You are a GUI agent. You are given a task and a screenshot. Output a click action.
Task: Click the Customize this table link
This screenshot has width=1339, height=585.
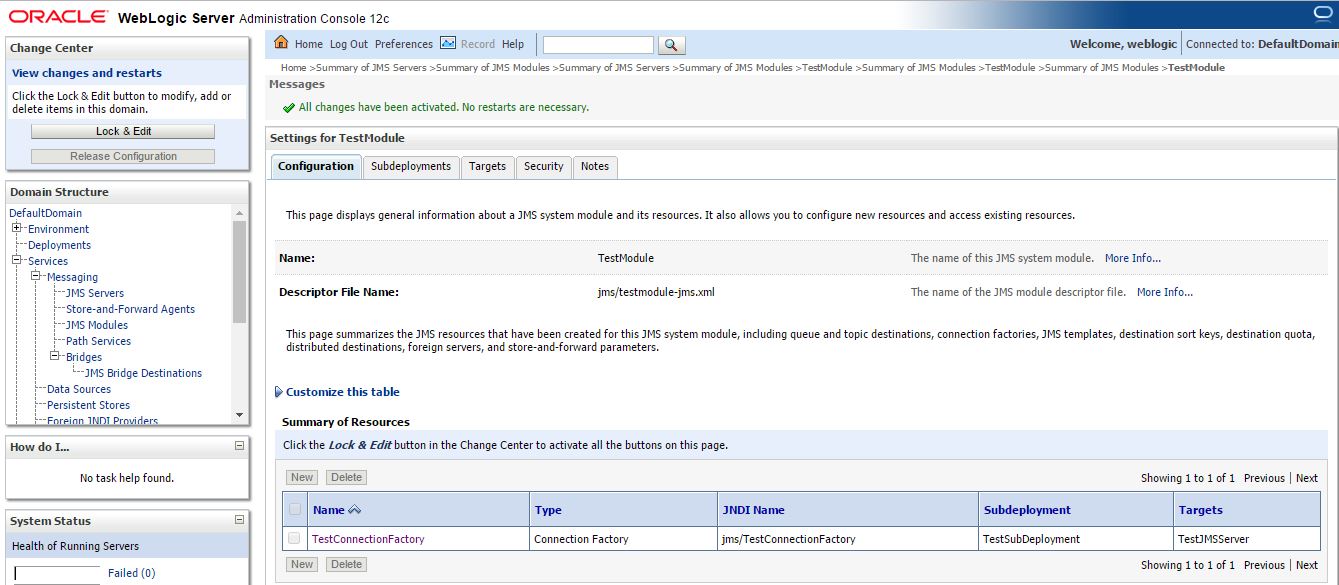click(x=343, y=392)
